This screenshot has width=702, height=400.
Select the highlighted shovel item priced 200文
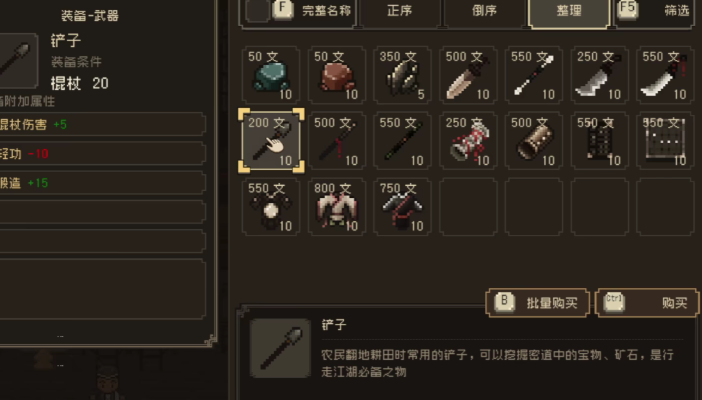271,141
